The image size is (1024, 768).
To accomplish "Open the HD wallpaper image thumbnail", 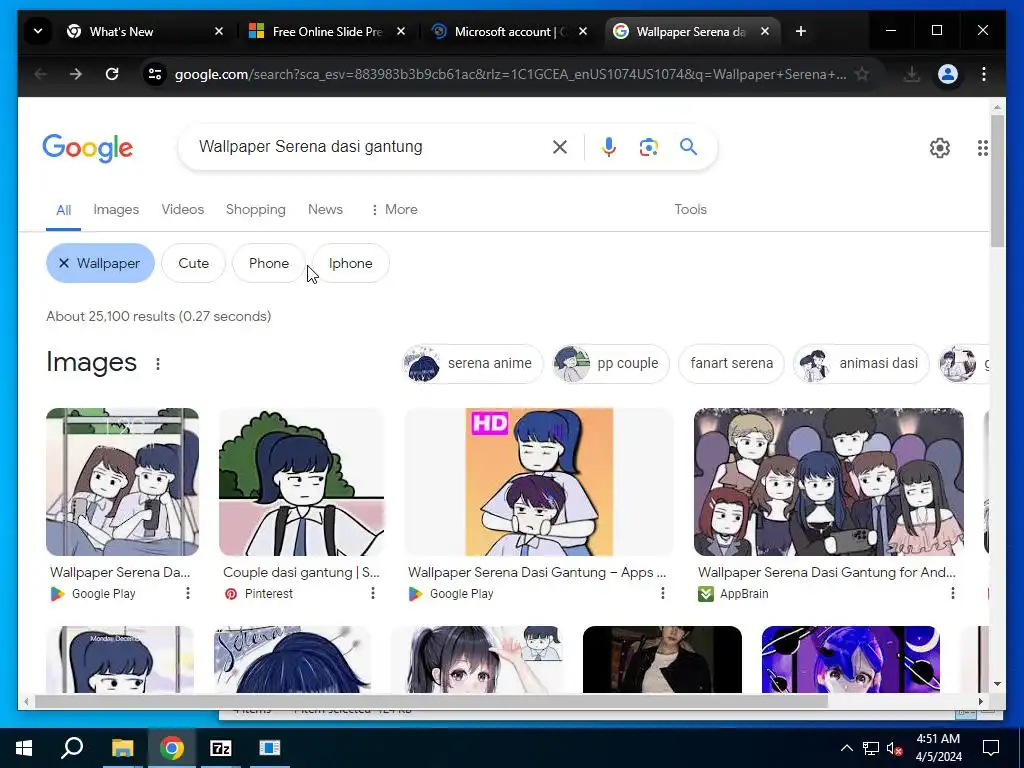I will pyautogui.click(x=539, y=482).
